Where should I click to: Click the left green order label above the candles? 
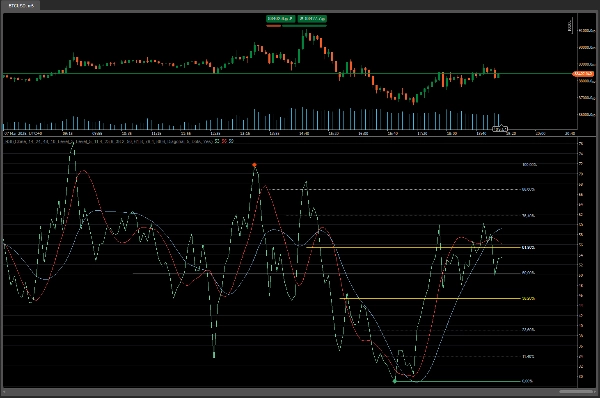(280, 18)
